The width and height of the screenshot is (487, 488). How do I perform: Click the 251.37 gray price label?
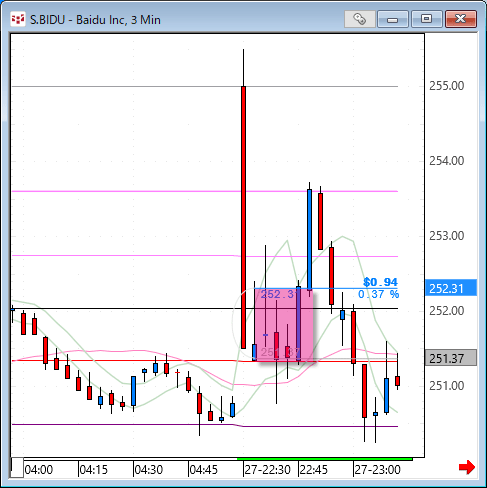click(x=451, y=358)
